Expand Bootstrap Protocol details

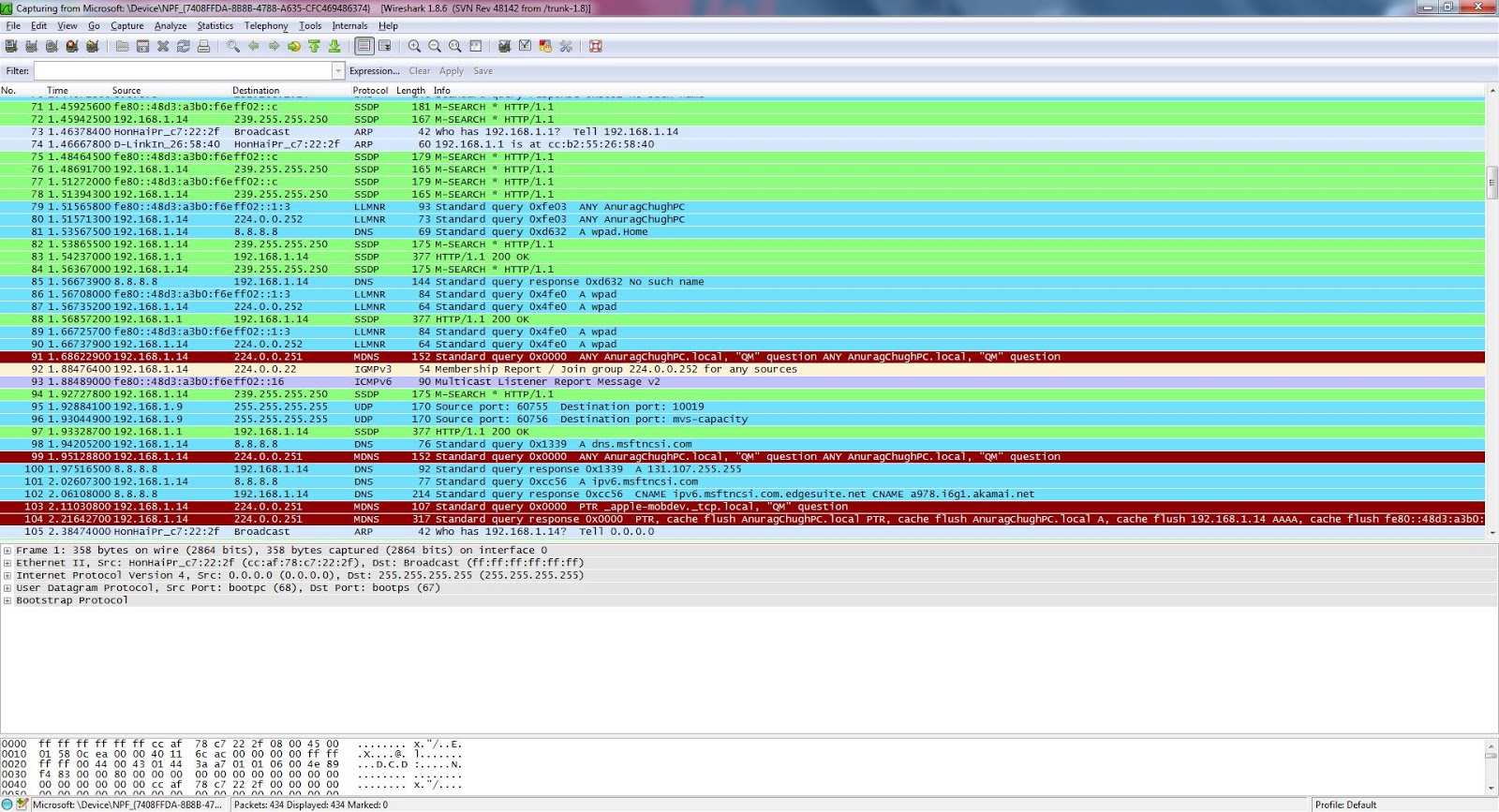[x=7, y=600]
